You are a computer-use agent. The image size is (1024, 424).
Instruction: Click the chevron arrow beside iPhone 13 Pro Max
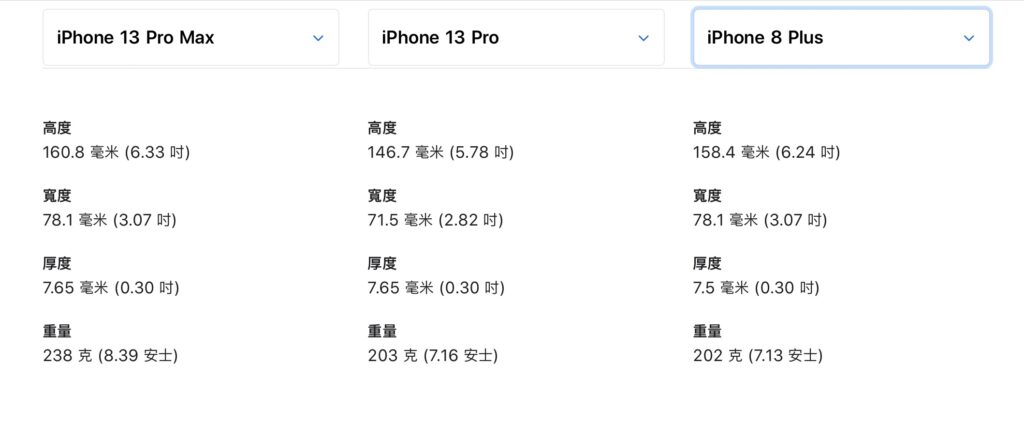(318, 38)
